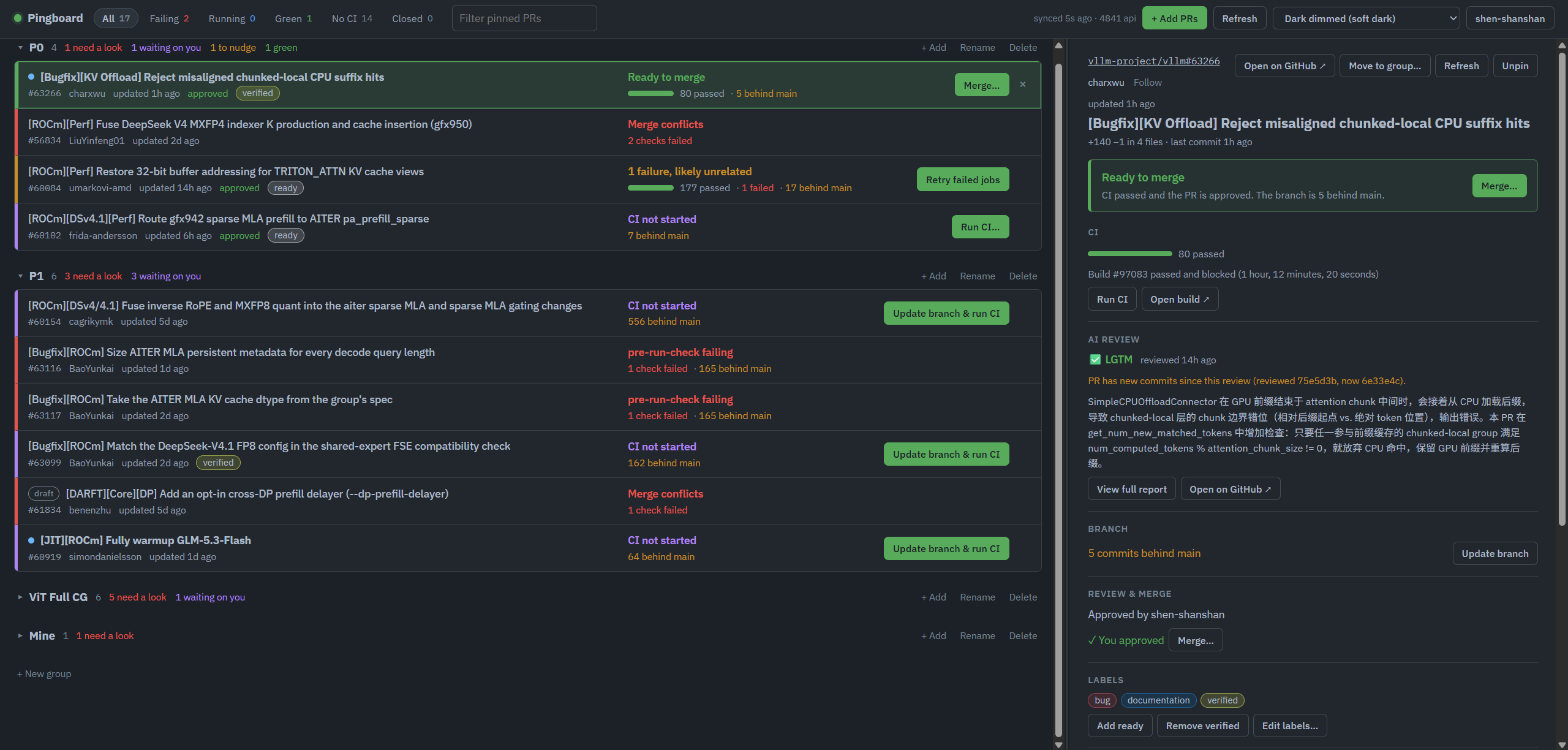Show the Closed filter tab

[412, 18]
